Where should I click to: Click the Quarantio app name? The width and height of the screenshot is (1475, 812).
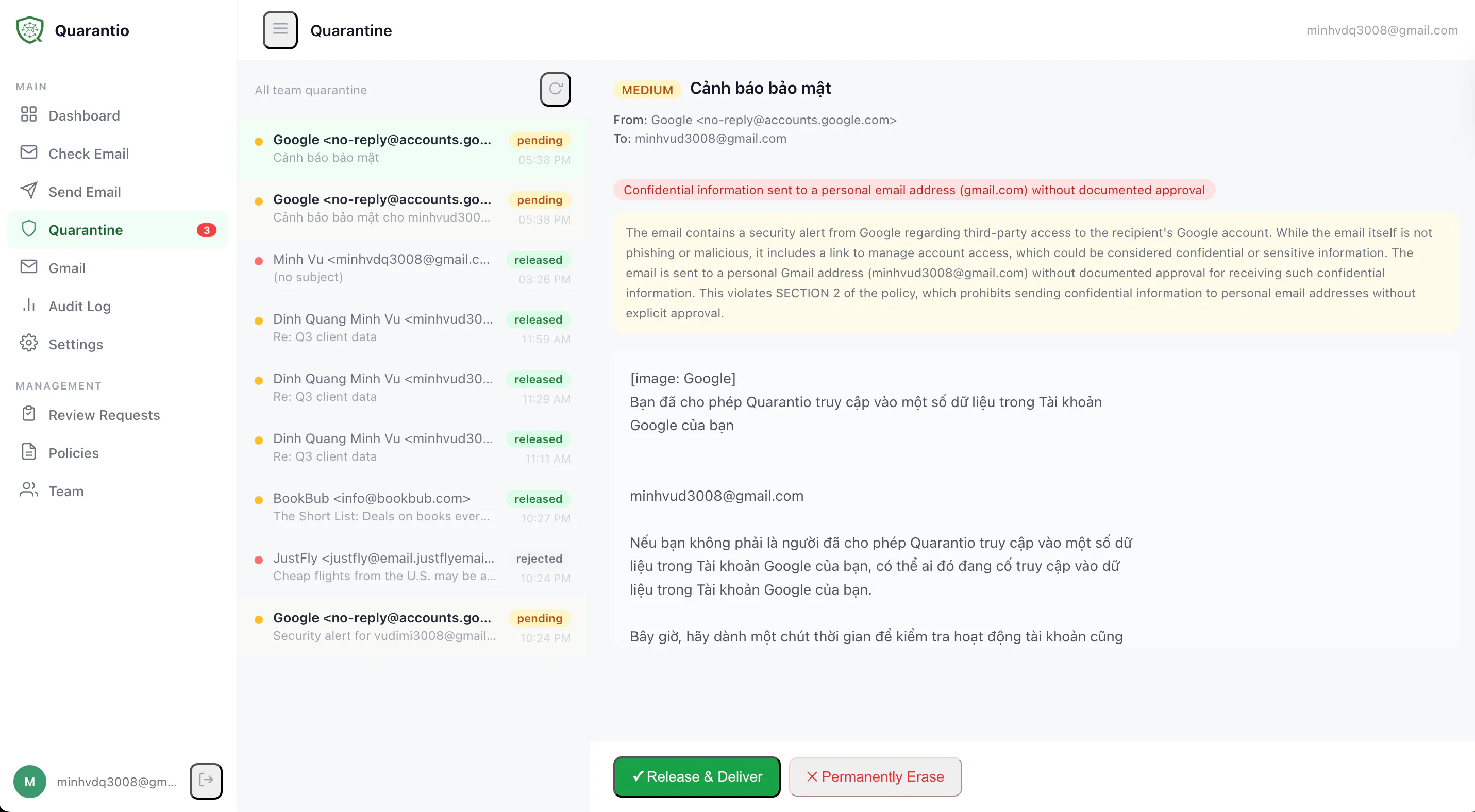coord(92,30)
